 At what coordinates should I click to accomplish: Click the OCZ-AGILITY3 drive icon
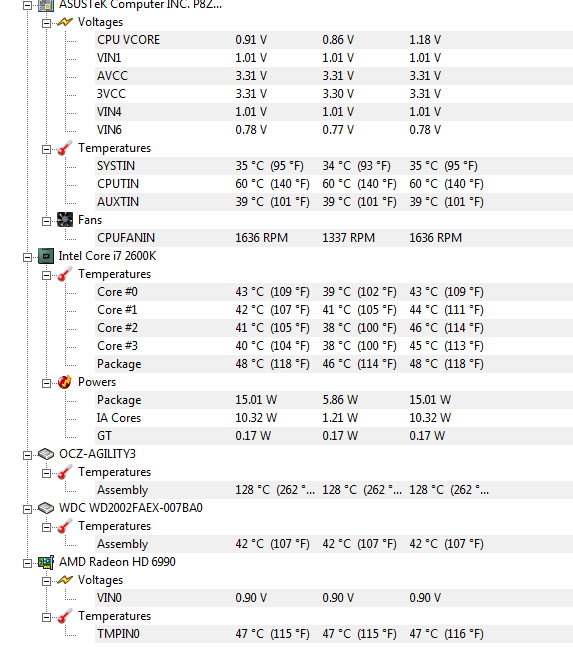[x=46, y=454]
